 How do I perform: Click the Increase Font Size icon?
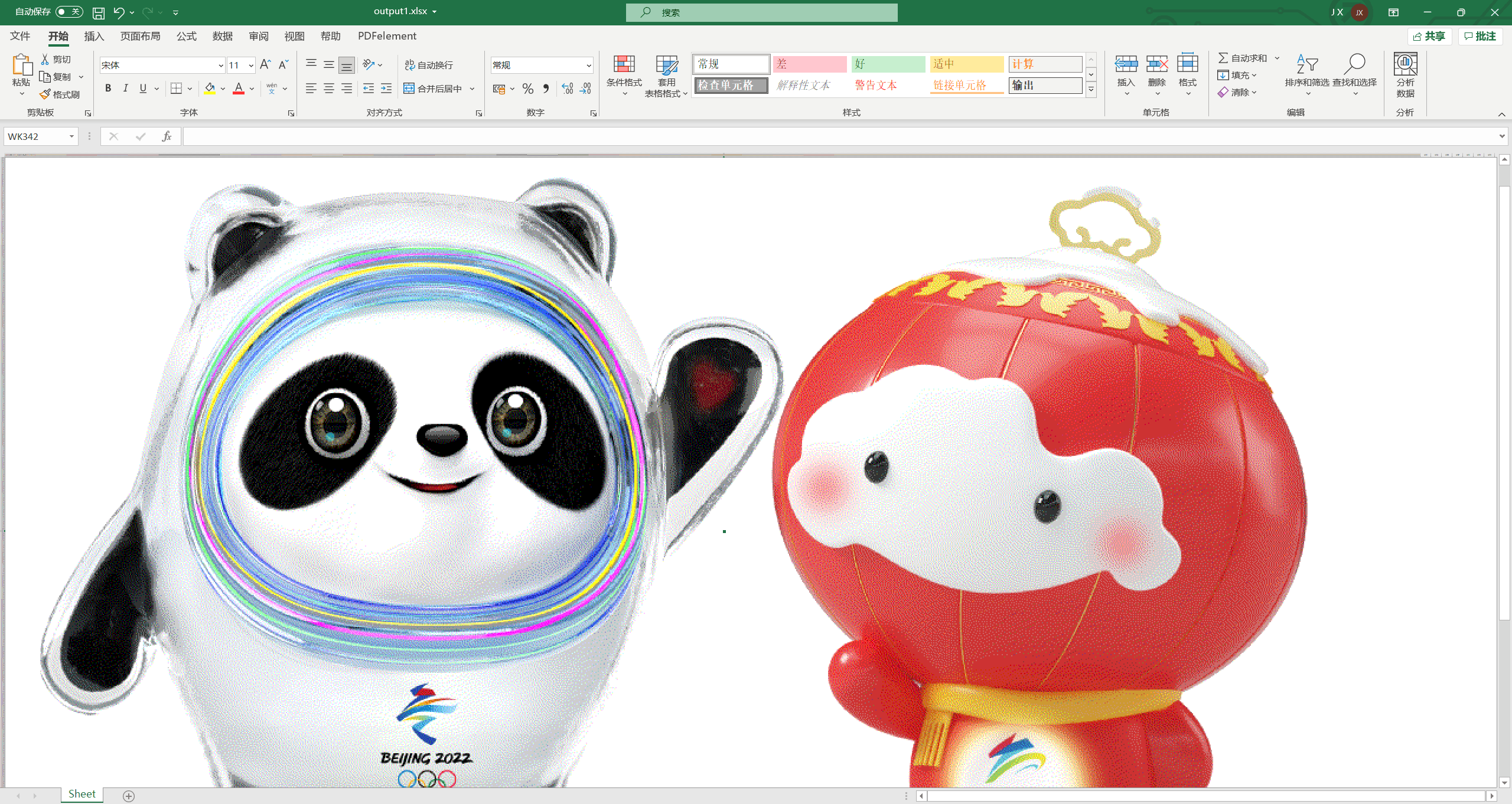point(265,64)
